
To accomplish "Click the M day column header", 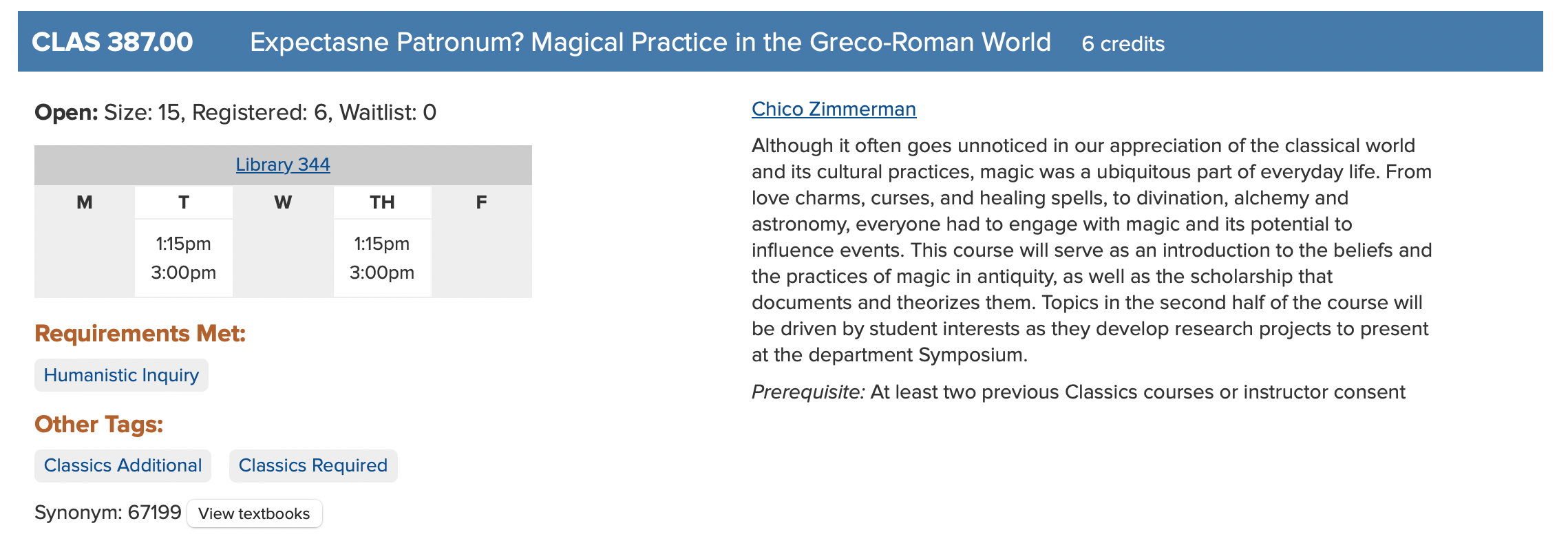I will click(85, 202).
